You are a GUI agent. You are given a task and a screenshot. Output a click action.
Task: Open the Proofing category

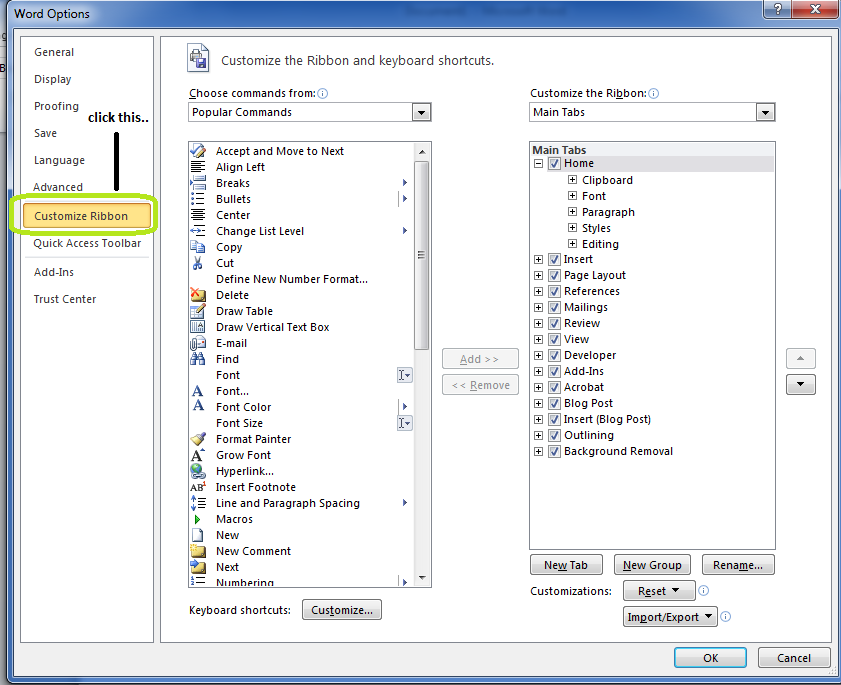tap(56, 106)
